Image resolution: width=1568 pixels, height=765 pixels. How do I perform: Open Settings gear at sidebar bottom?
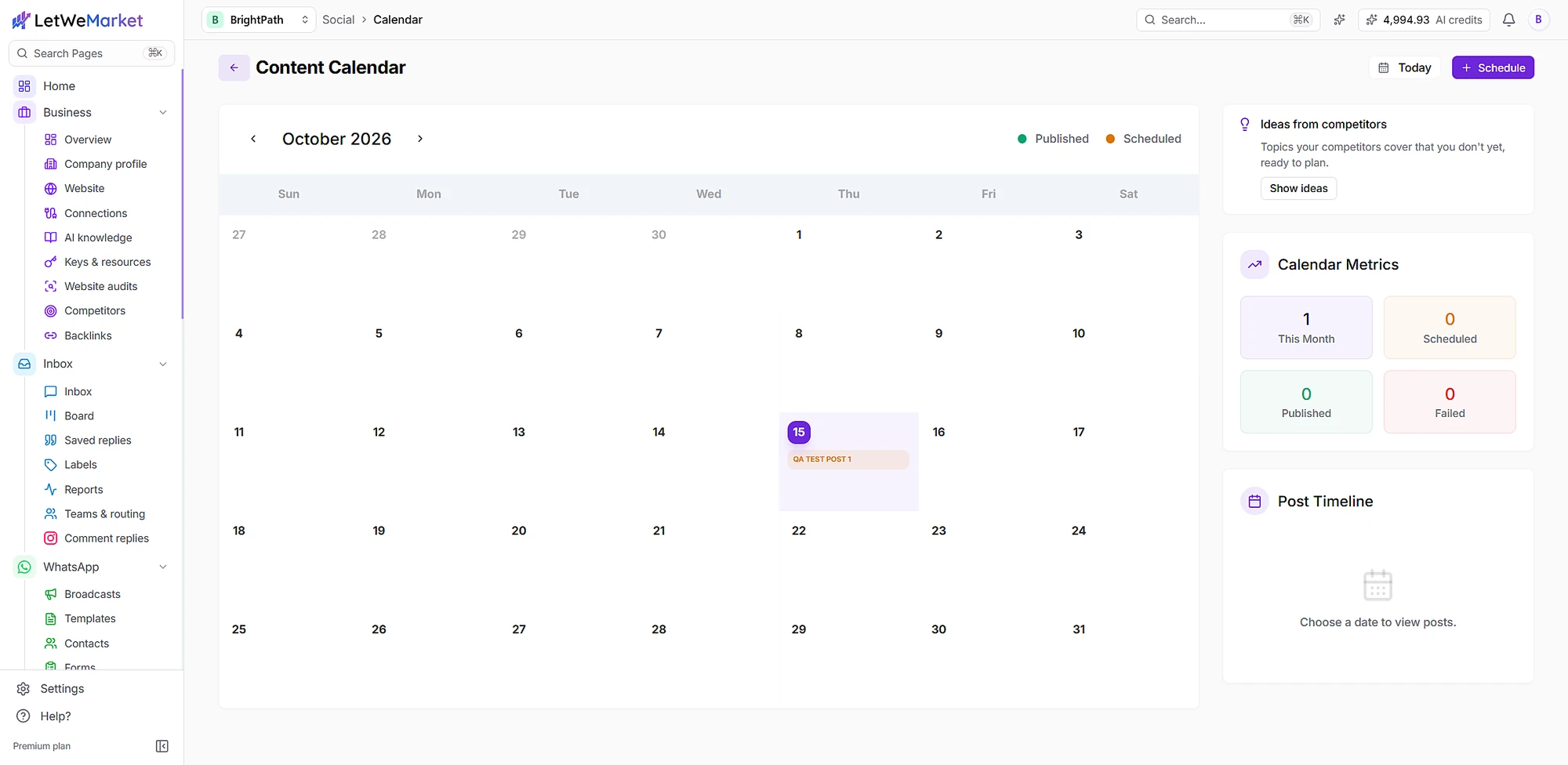pos(24,688)
